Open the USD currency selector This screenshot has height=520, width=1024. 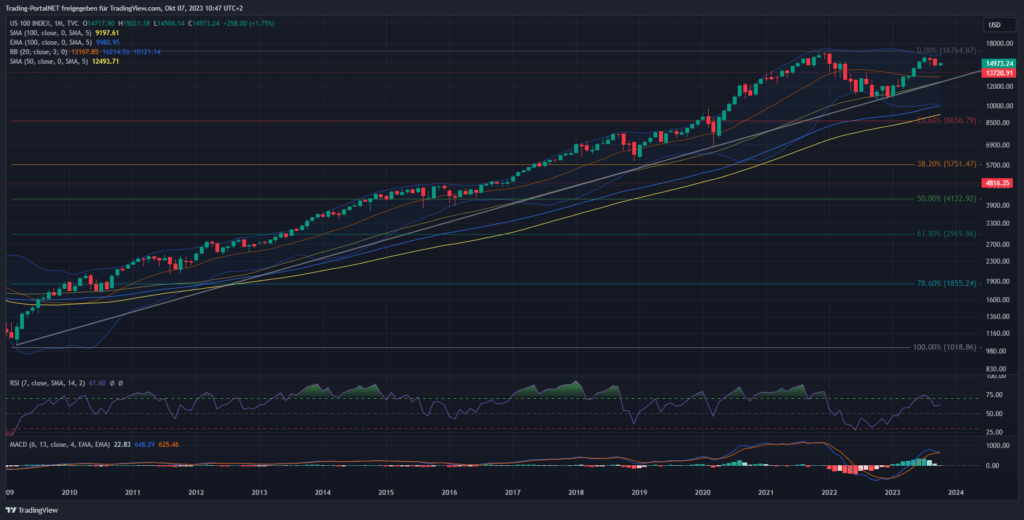(x=994, y=24)
